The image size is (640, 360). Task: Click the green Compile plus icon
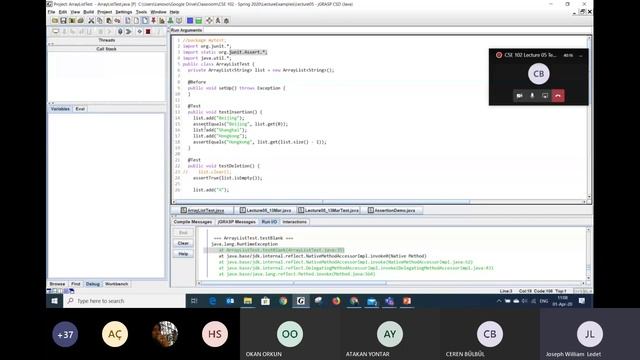tap(171, 20)
